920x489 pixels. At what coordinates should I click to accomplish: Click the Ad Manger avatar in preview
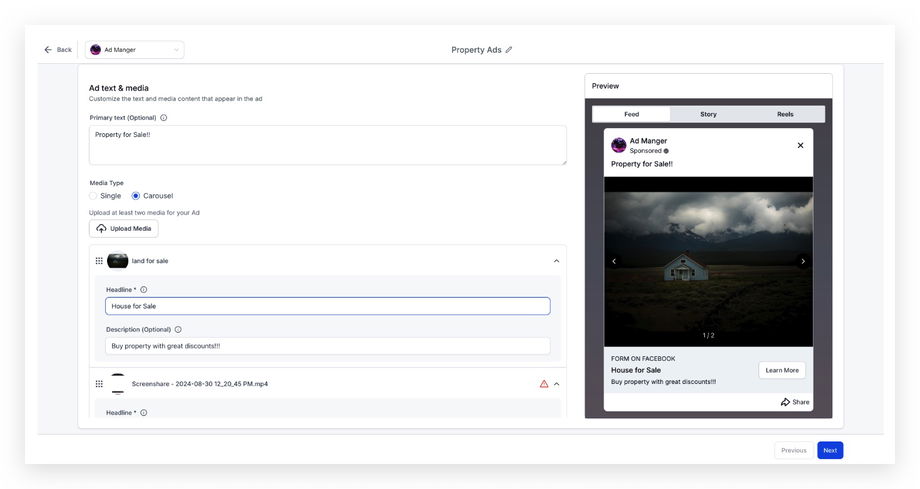coord(618,145)
